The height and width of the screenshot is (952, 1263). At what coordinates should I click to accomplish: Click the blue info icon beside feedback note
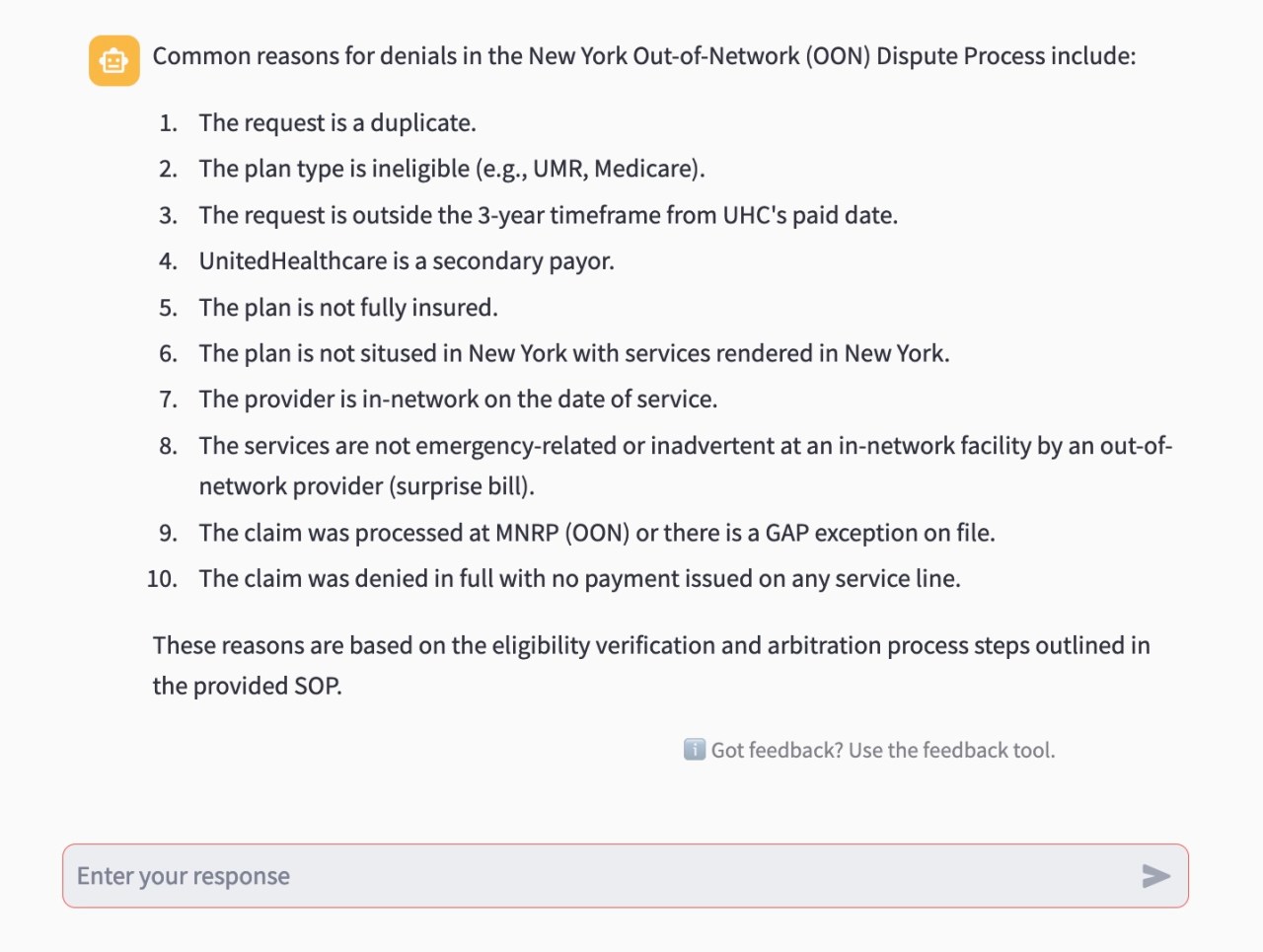click(x=694, y=750)
